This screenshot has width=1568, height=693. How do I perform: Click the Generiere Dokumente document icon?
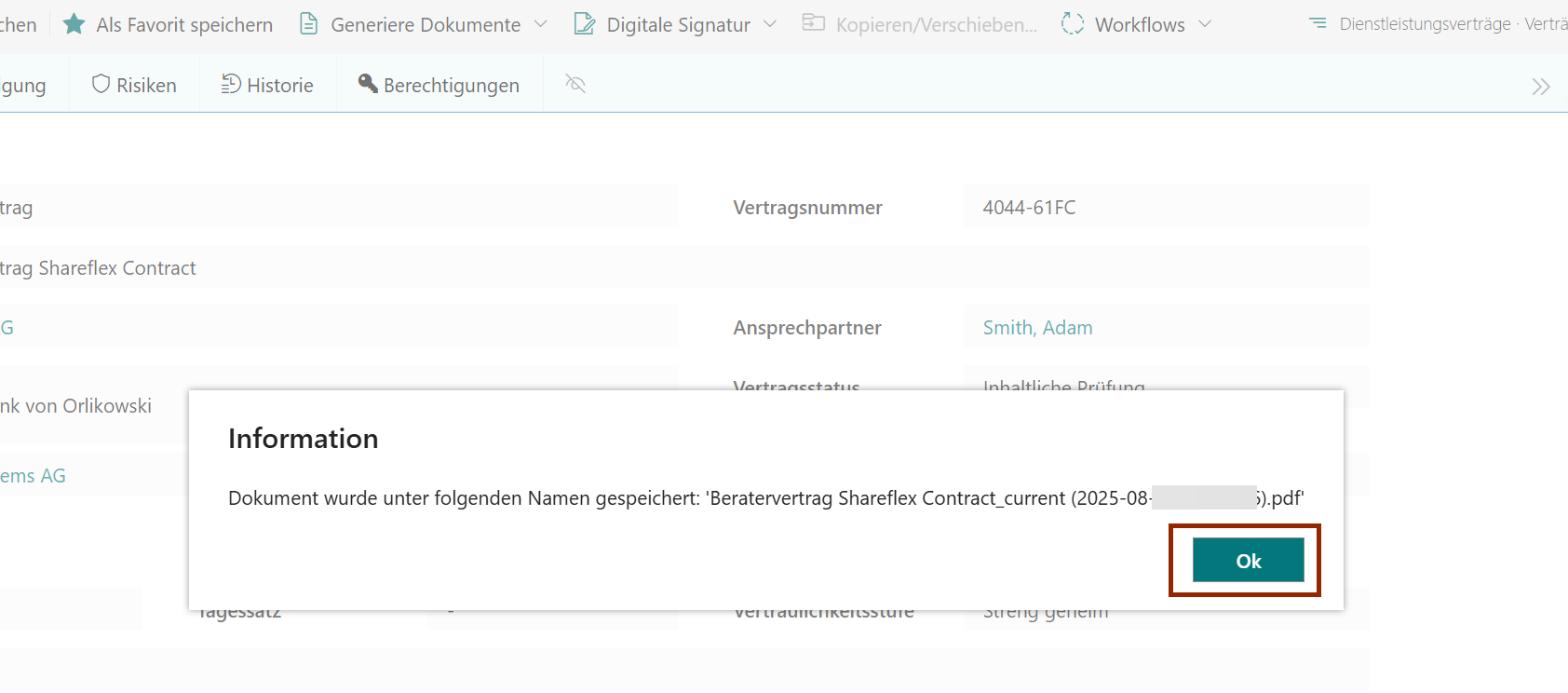click(x=308, y=24)
